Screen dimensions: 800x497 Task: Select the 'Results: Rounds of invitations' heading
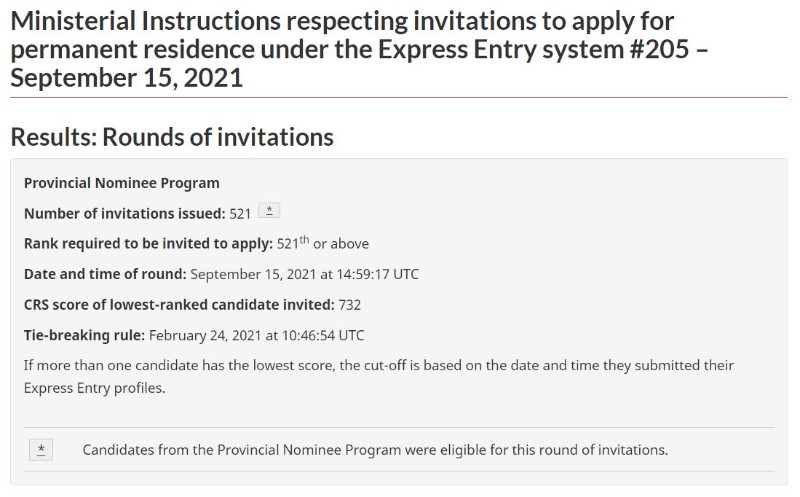coord(172,137)
